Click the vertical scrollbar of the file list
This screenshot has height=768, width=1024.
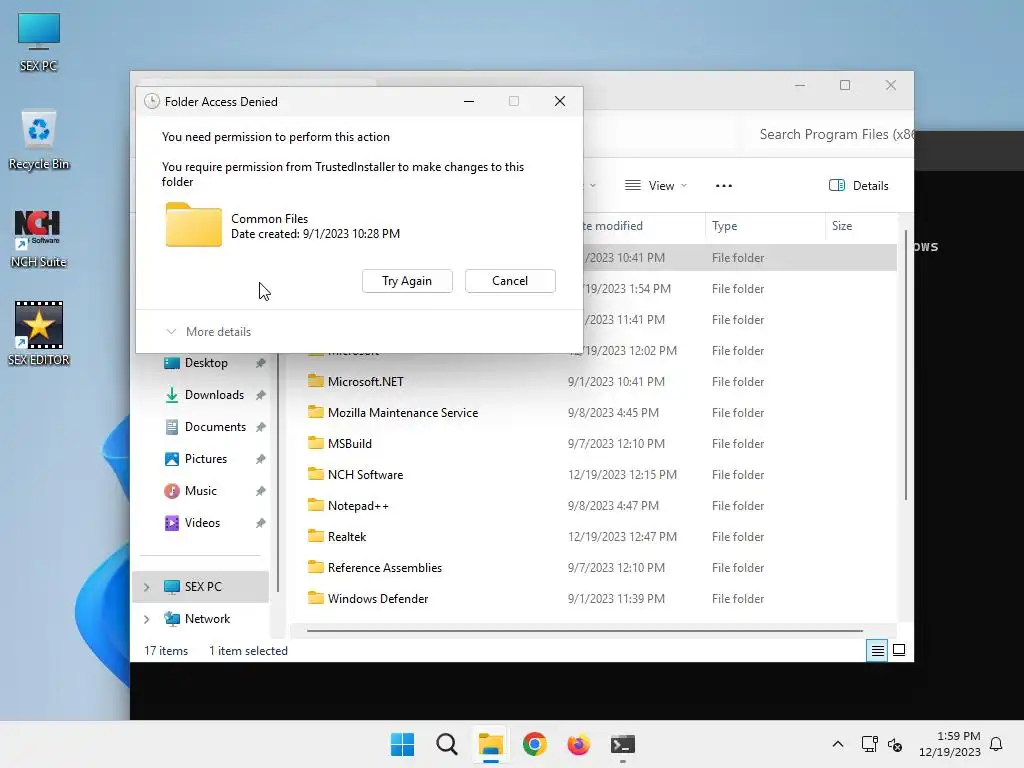[x=906, y=366]
